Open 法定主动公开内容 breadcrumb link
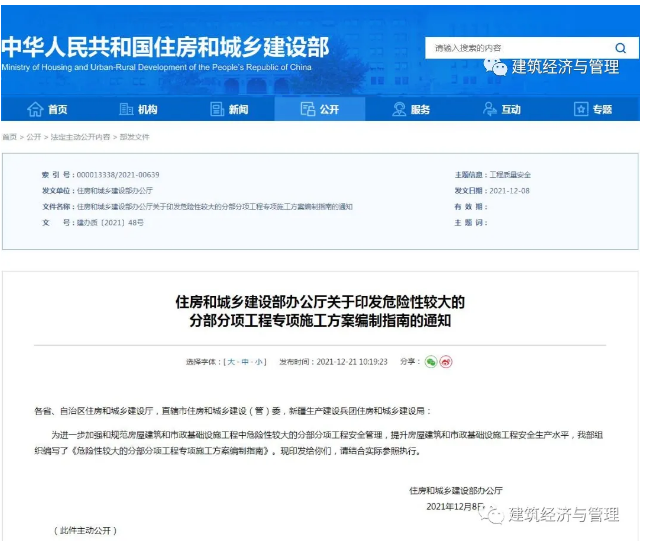 click(x=80, y=137)
